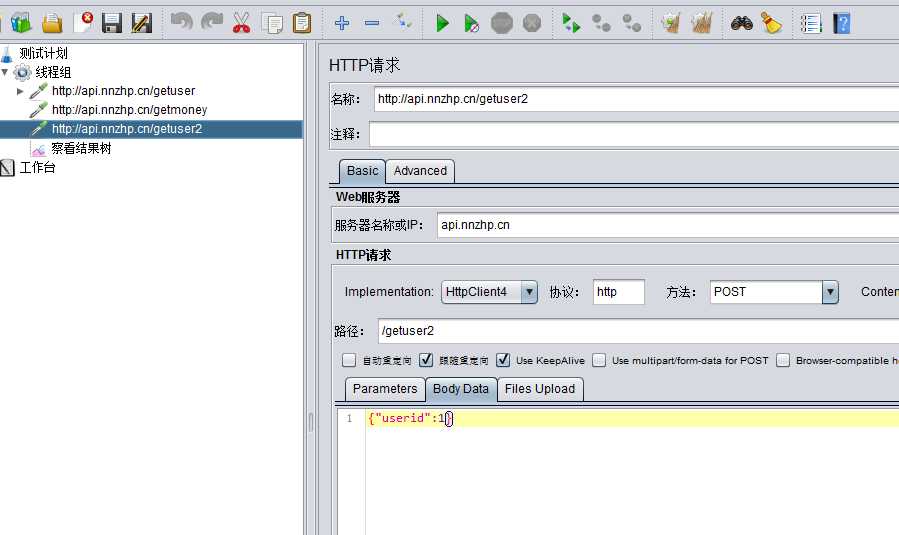
Task: Click the 路径 path field
Action: click(x=638, y=331)
